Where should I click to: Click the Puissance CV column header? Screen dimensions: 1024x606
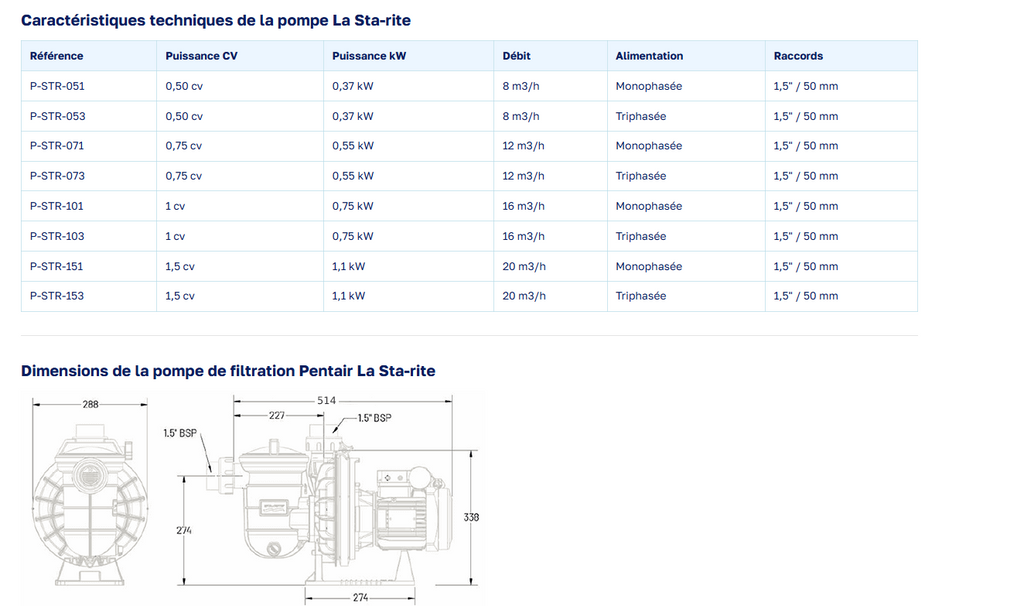[240, 56]
